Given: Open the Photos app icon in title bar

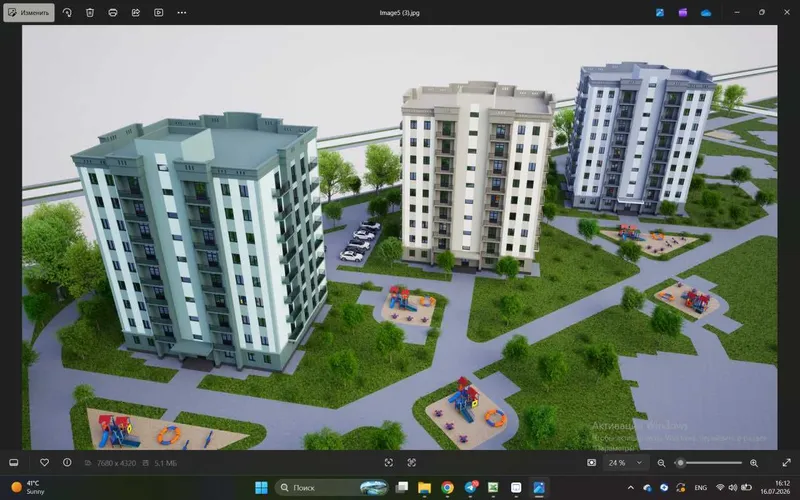Looking at the screenshot, I should click(660, 12).
